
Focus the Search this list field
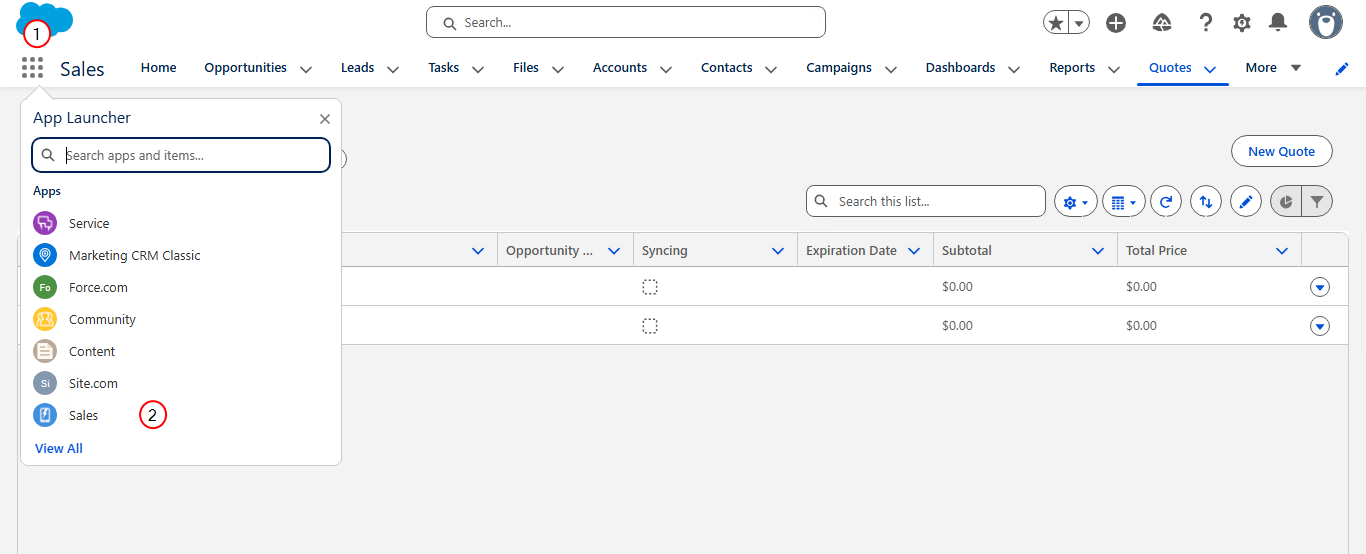[926, 201]
